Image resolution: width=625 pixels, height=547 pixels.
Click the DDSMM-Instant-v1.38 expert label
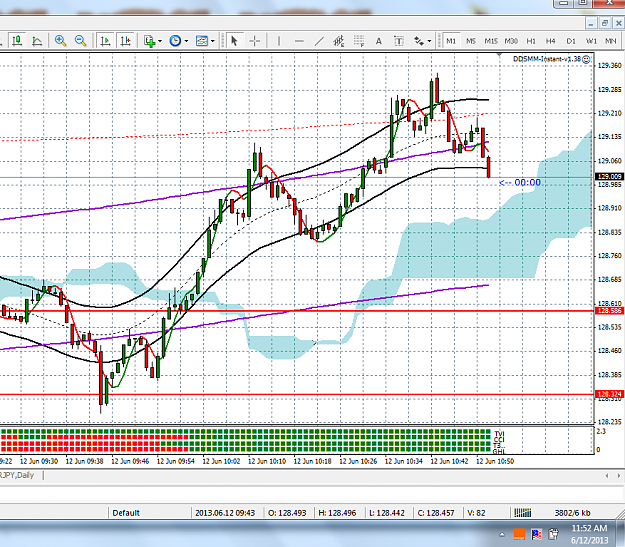coord(546,59)
